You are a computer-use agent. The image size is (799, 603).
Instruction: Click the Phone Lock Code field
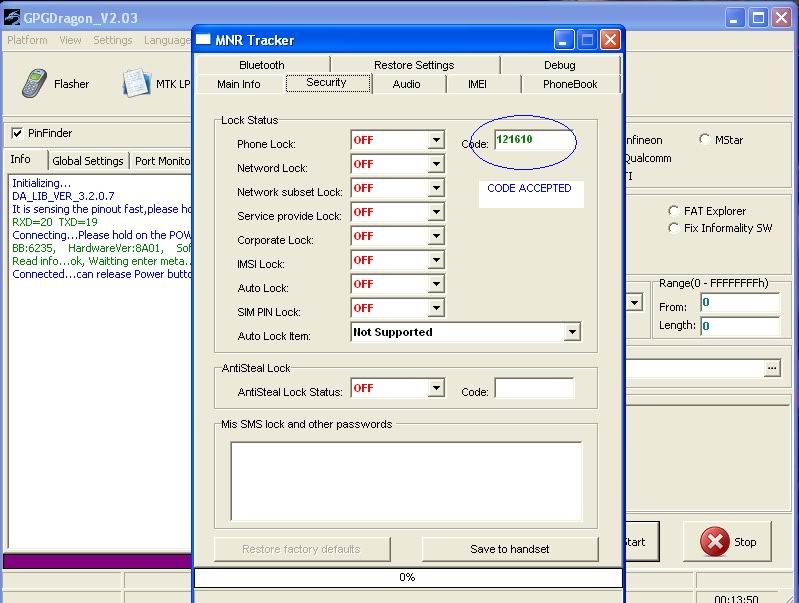[534, 140]
